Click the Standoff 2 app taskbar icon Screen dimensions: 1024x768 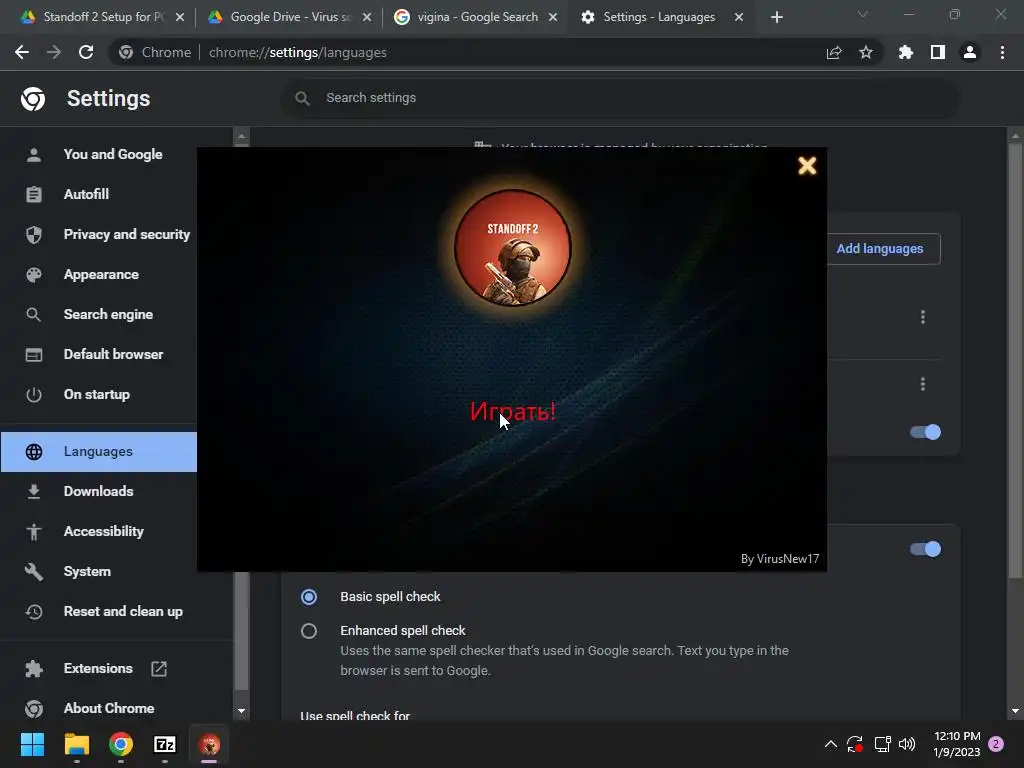point(209,744)
